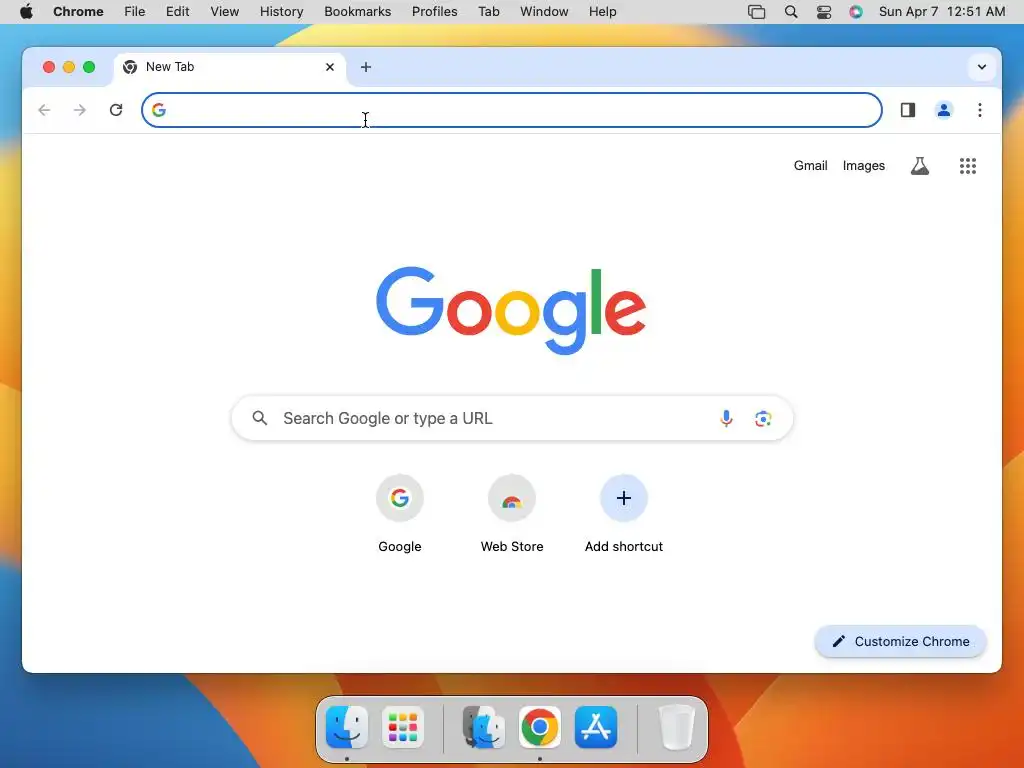Close the New Tab tab
This screenshot has height=768, width=1024.
tap(330, 67)
